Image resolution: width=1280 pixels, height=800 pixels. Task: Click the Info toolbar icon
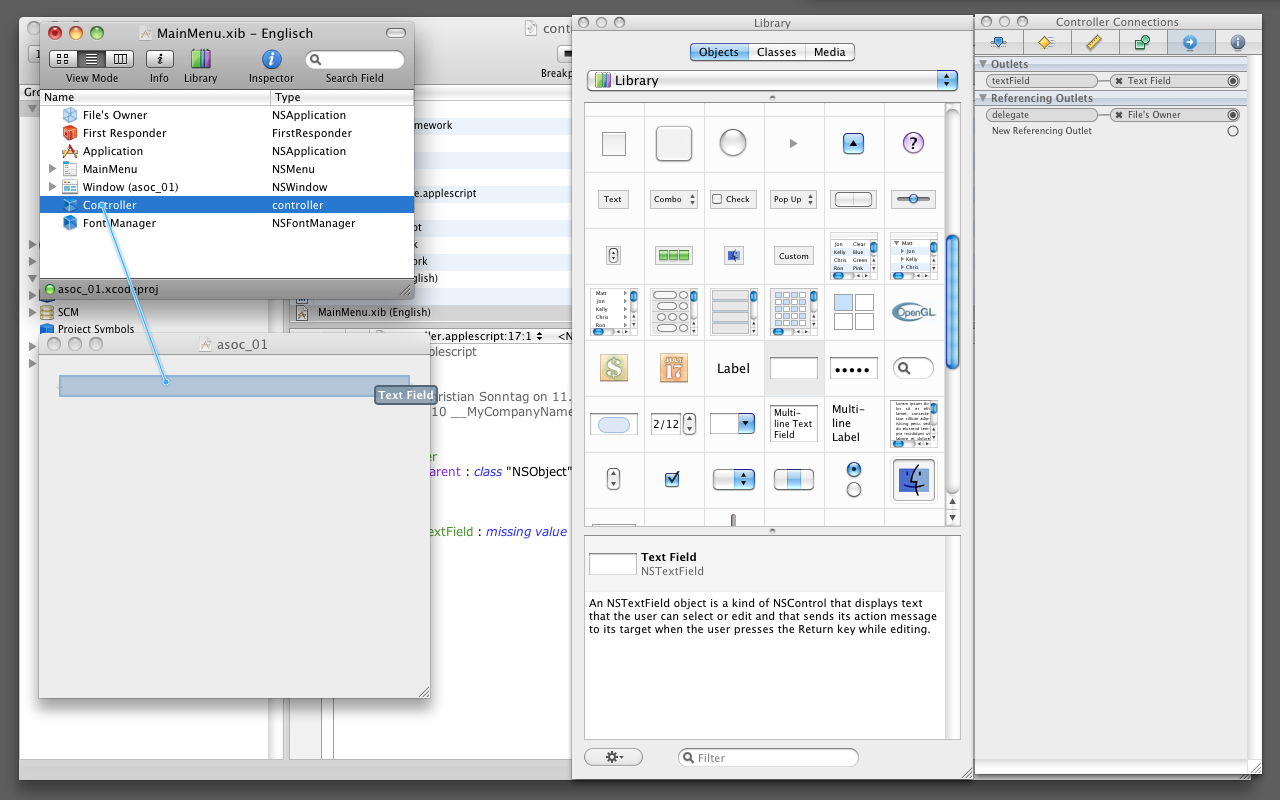159,60
